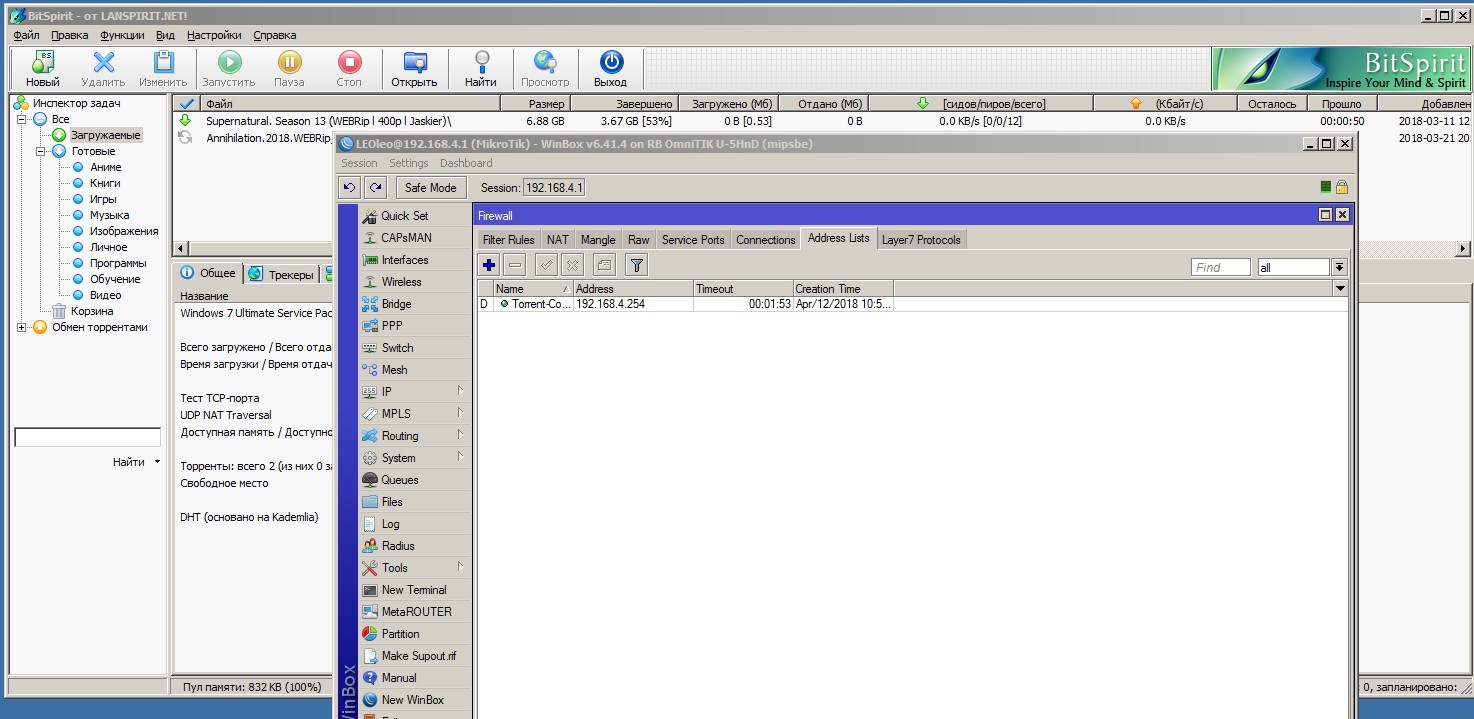Image resolution: width=1474 pixels, height=719 pixels.
Task: Open the Настройки menu in BitSpirit
Action: tap(214, 35)
